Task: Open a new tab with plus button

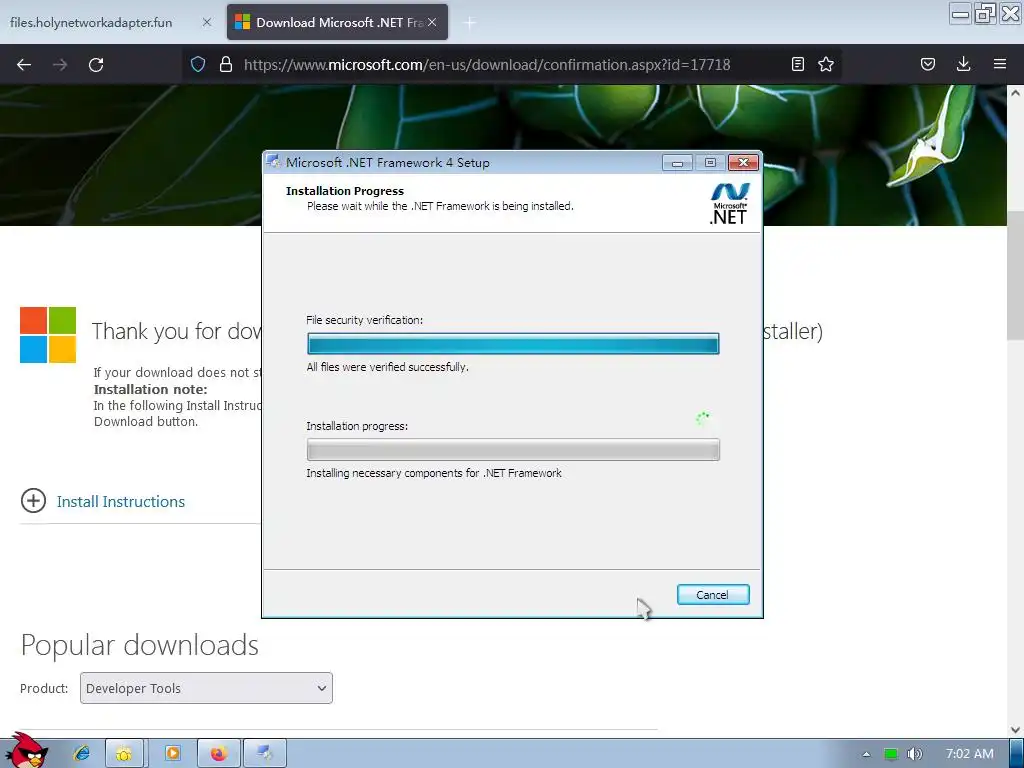Action: (x=470, y=23)
